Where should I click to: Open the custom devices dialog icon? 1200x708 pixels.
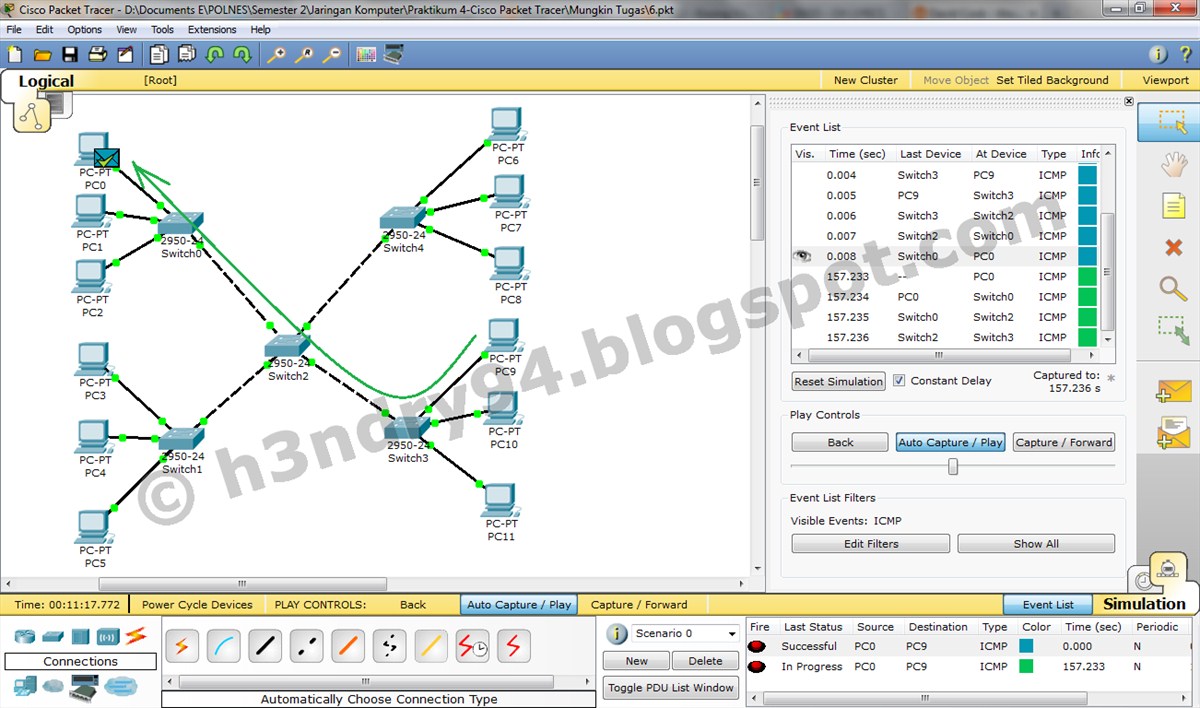(394, 54)
